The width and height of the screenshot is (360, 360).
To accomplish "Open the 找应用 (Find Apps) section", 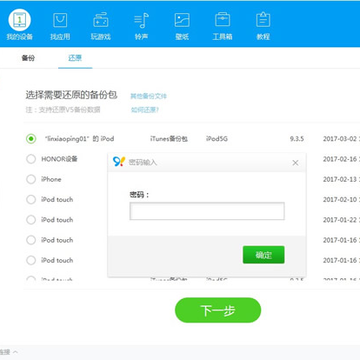I will click(x=60, y=25).
